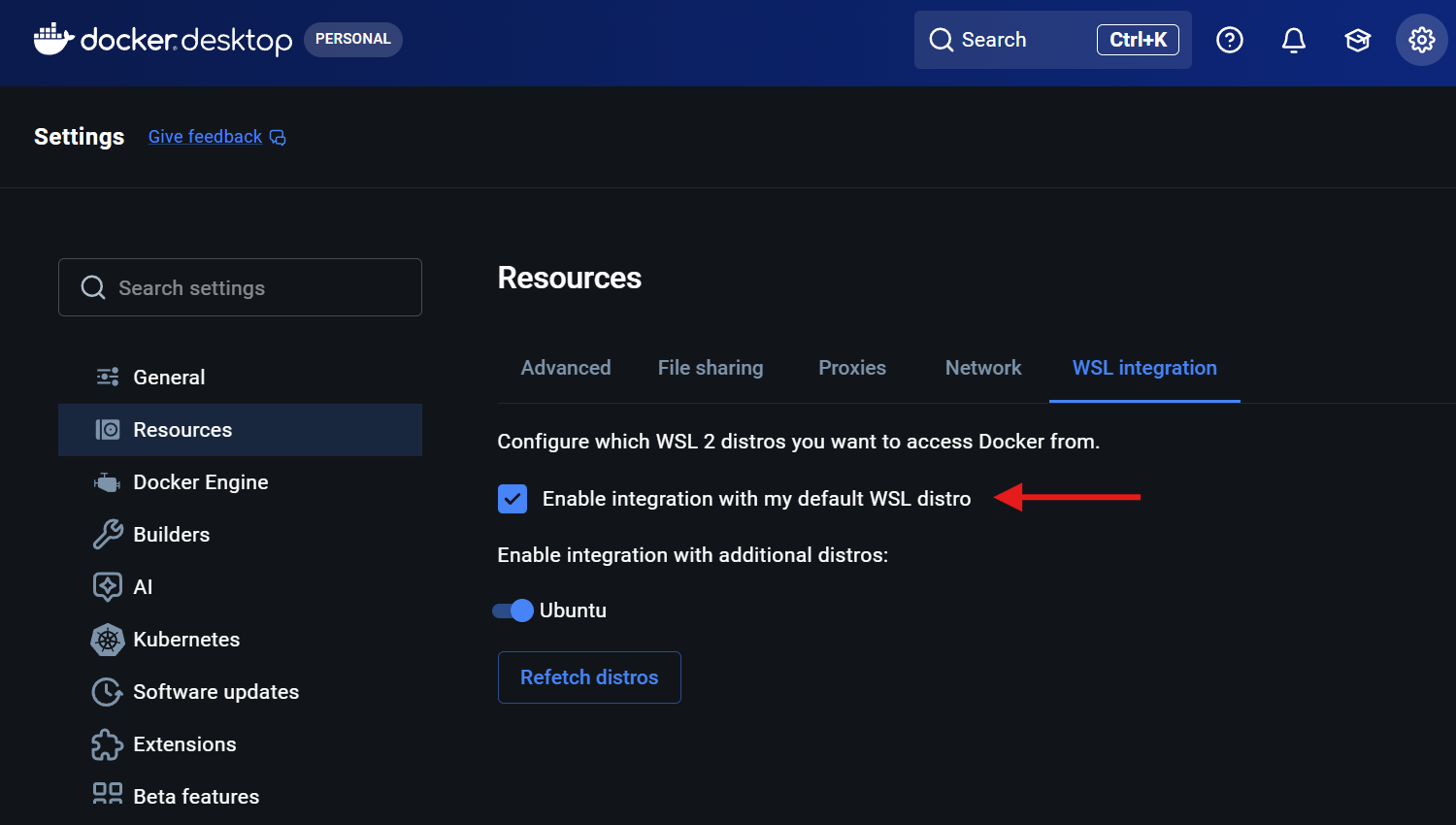Focus the Search settings input field
1456x825 pixels.
pos(240,287)
